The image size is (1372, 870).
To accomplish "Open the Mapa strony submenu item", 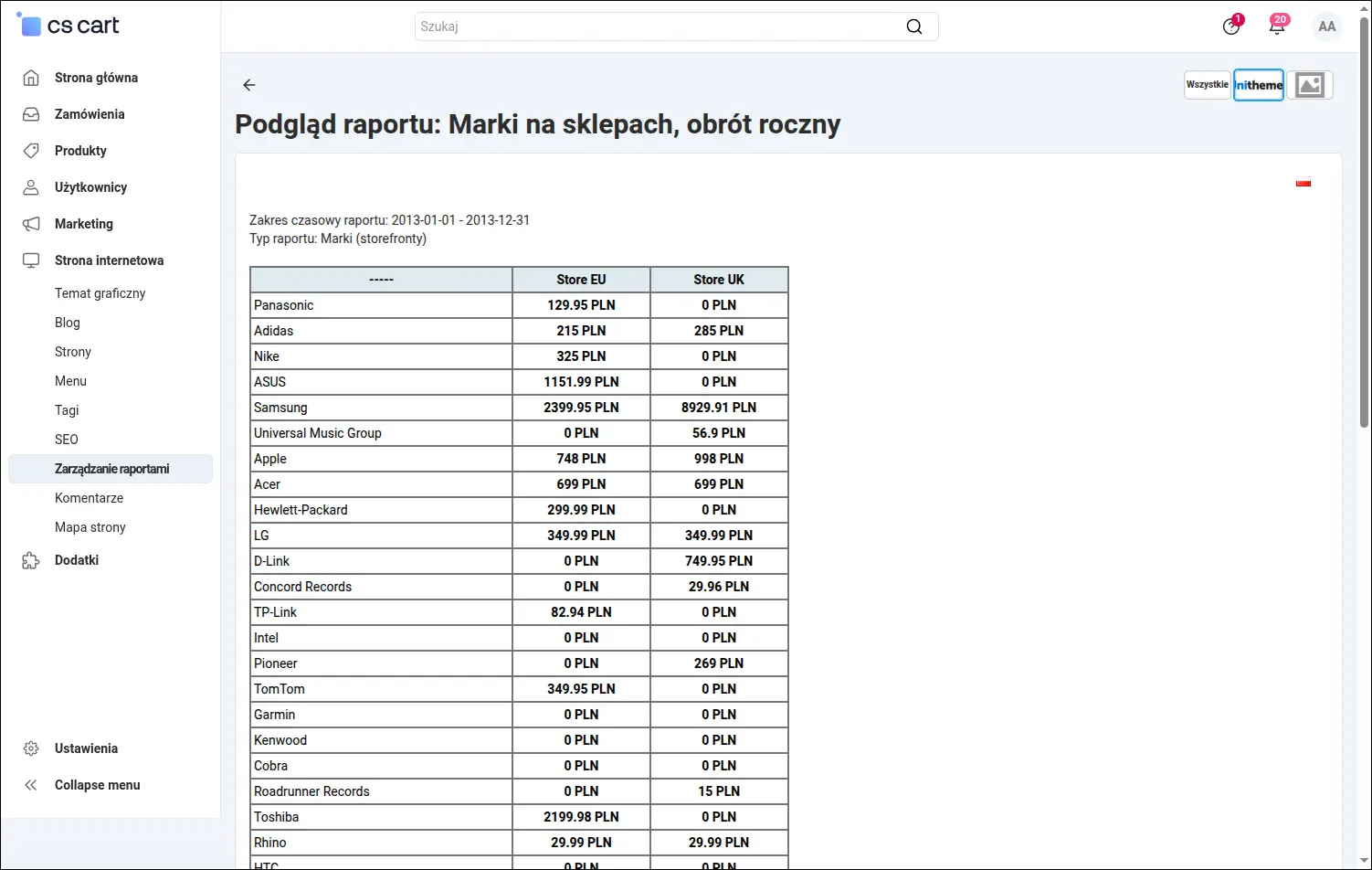I will pyautogui.click(x=90, y=527).
